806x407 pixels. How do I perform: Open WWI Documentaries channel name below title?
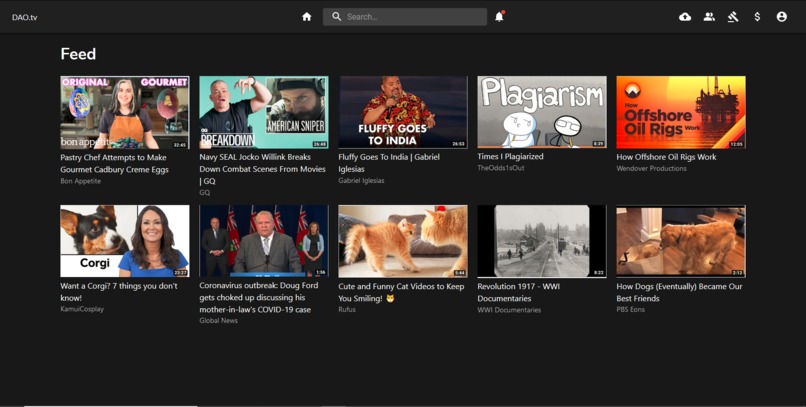pyautogui.click(x=509, y=310)
